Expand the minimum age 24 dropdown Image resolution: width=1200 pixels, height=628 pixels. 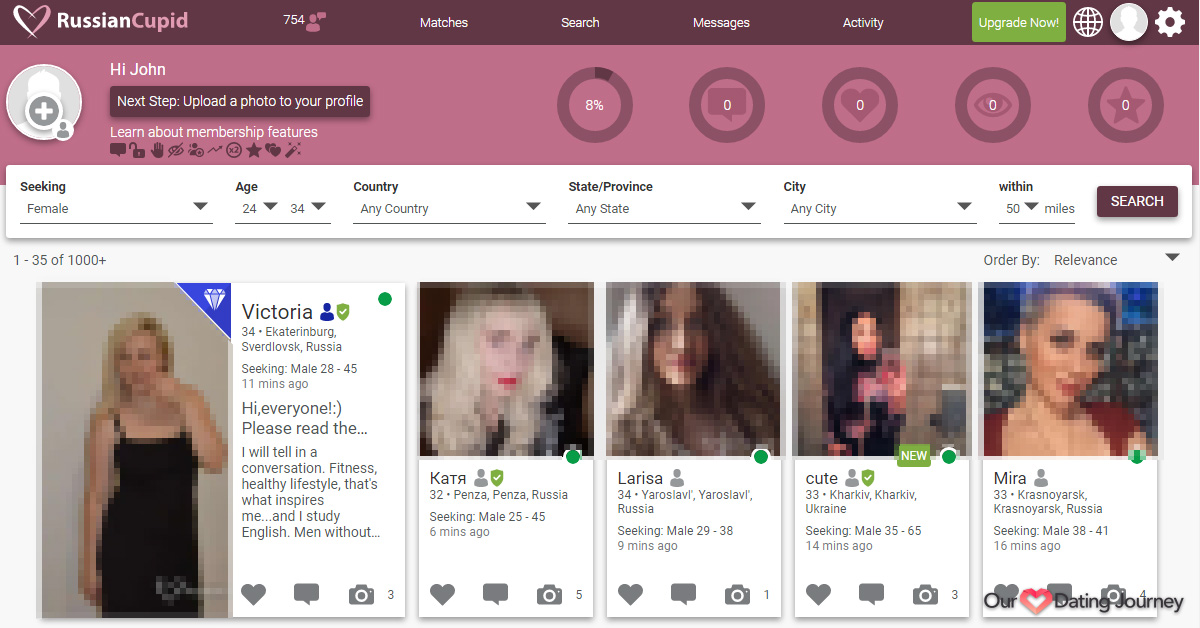(x=258, y=208)
